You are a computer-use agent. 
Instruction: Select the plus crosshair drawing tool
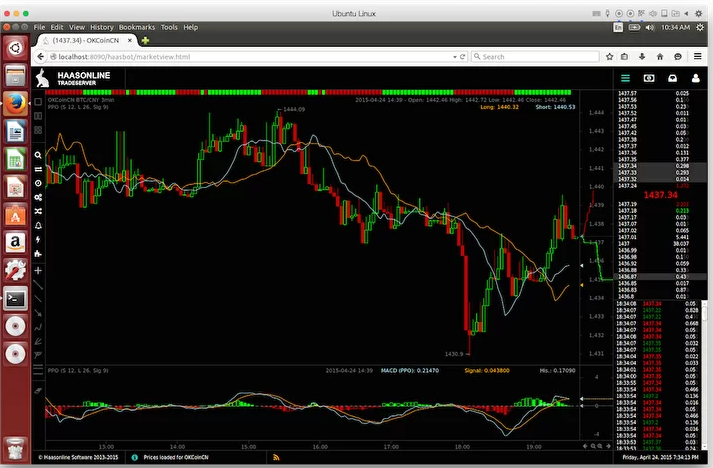click(x=38, y=271)
